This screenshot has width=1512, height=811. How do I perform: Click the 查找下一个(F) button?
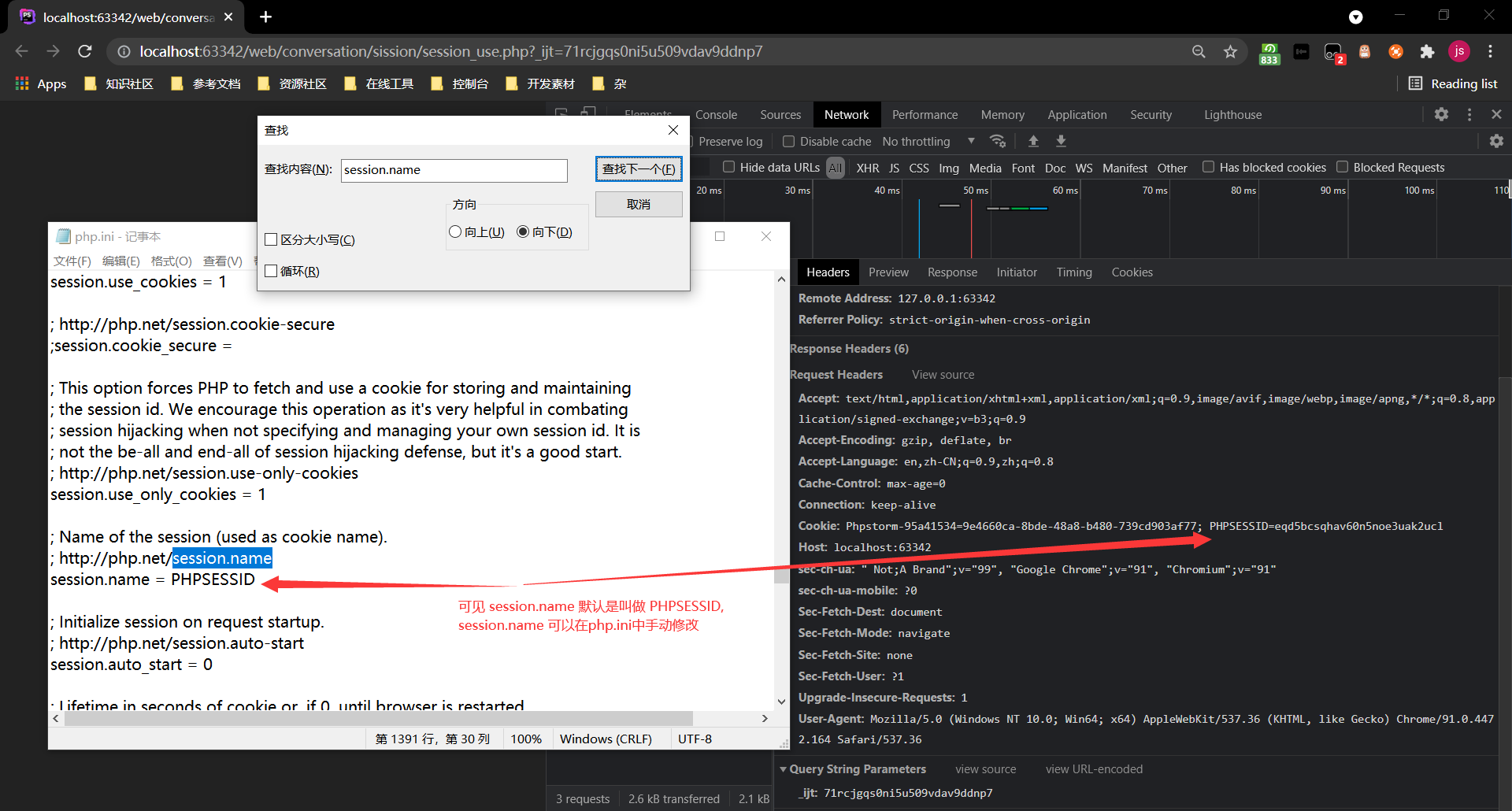click(639, 168)
